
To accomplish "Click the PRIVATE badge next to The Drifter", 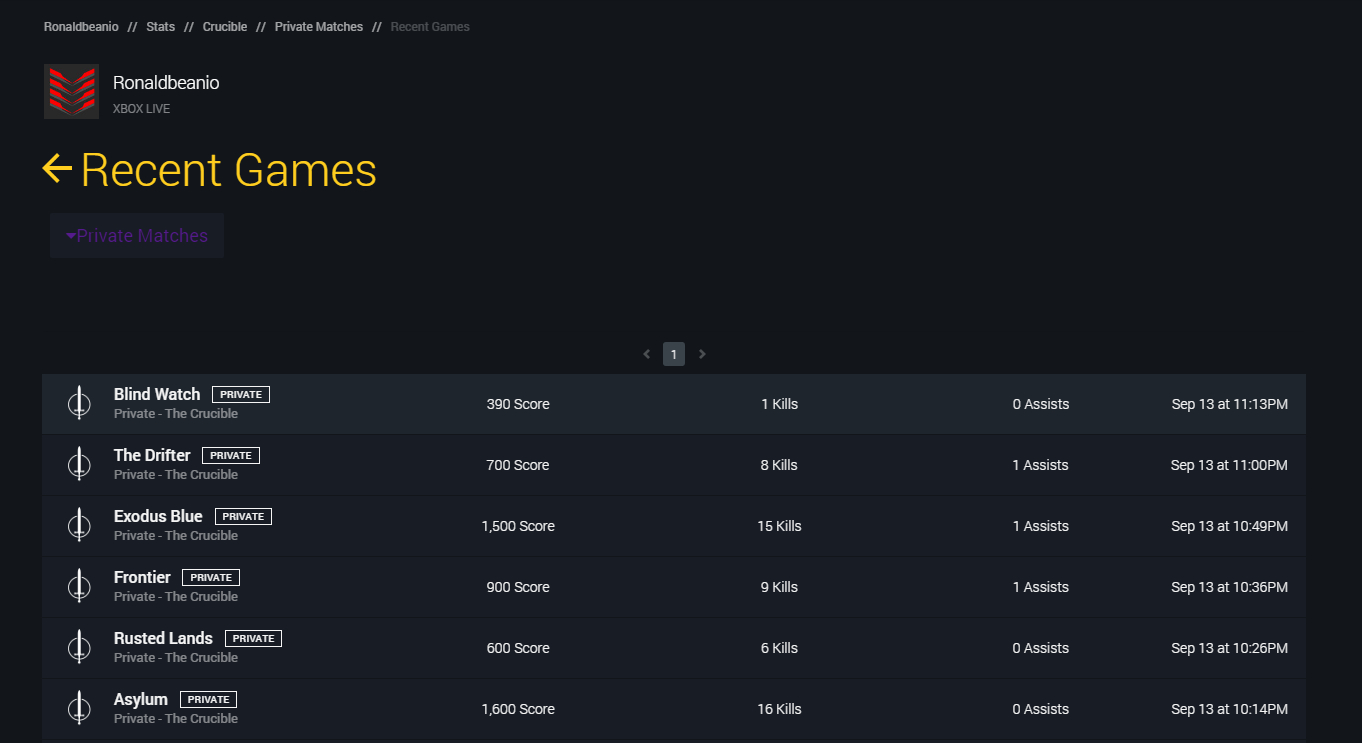I will (x=231, y=456).
